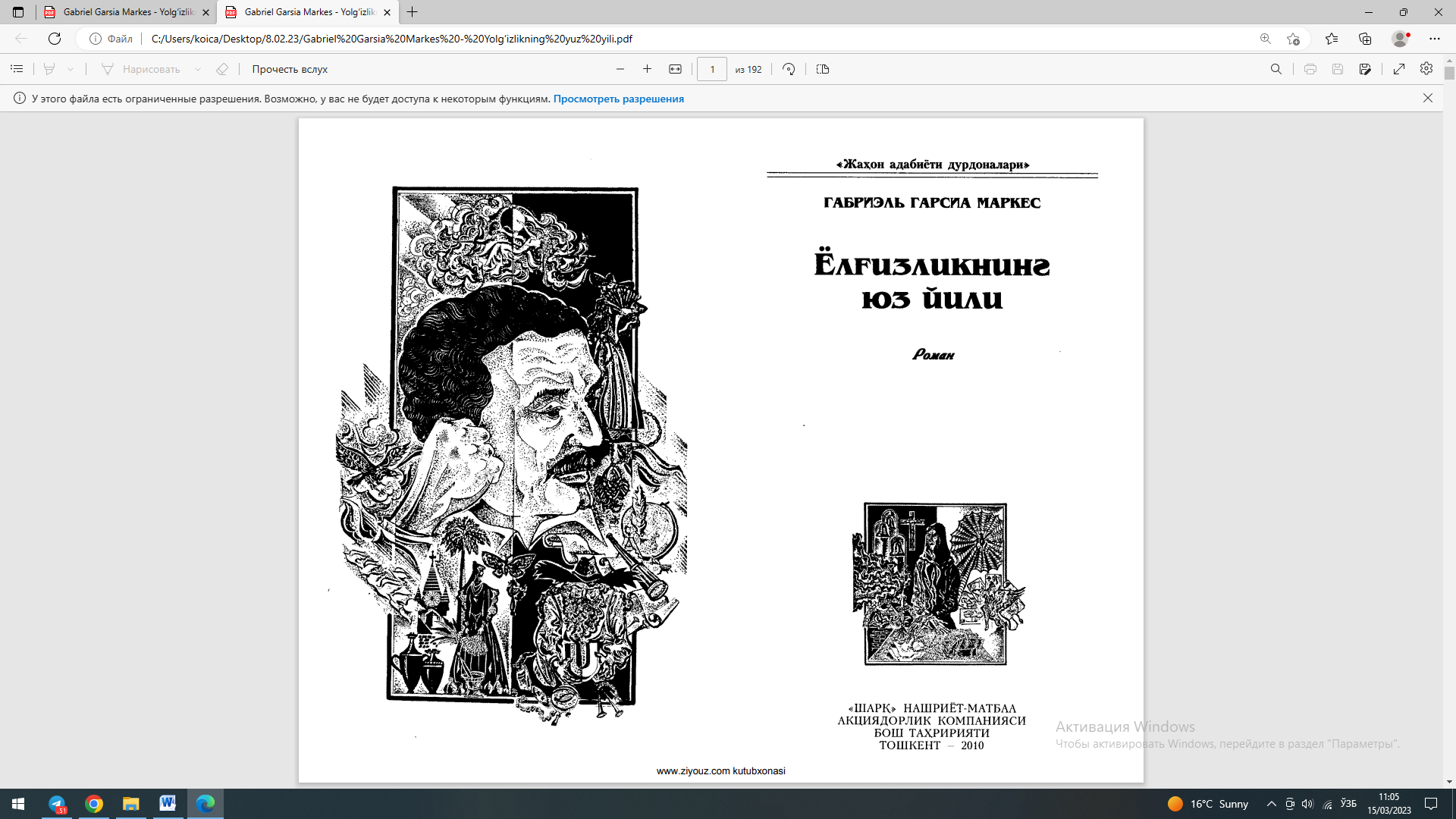The width and height of the screenshot is (1456, 819).
Task: Toggle the page view layout
Action: tap(823, 69)
